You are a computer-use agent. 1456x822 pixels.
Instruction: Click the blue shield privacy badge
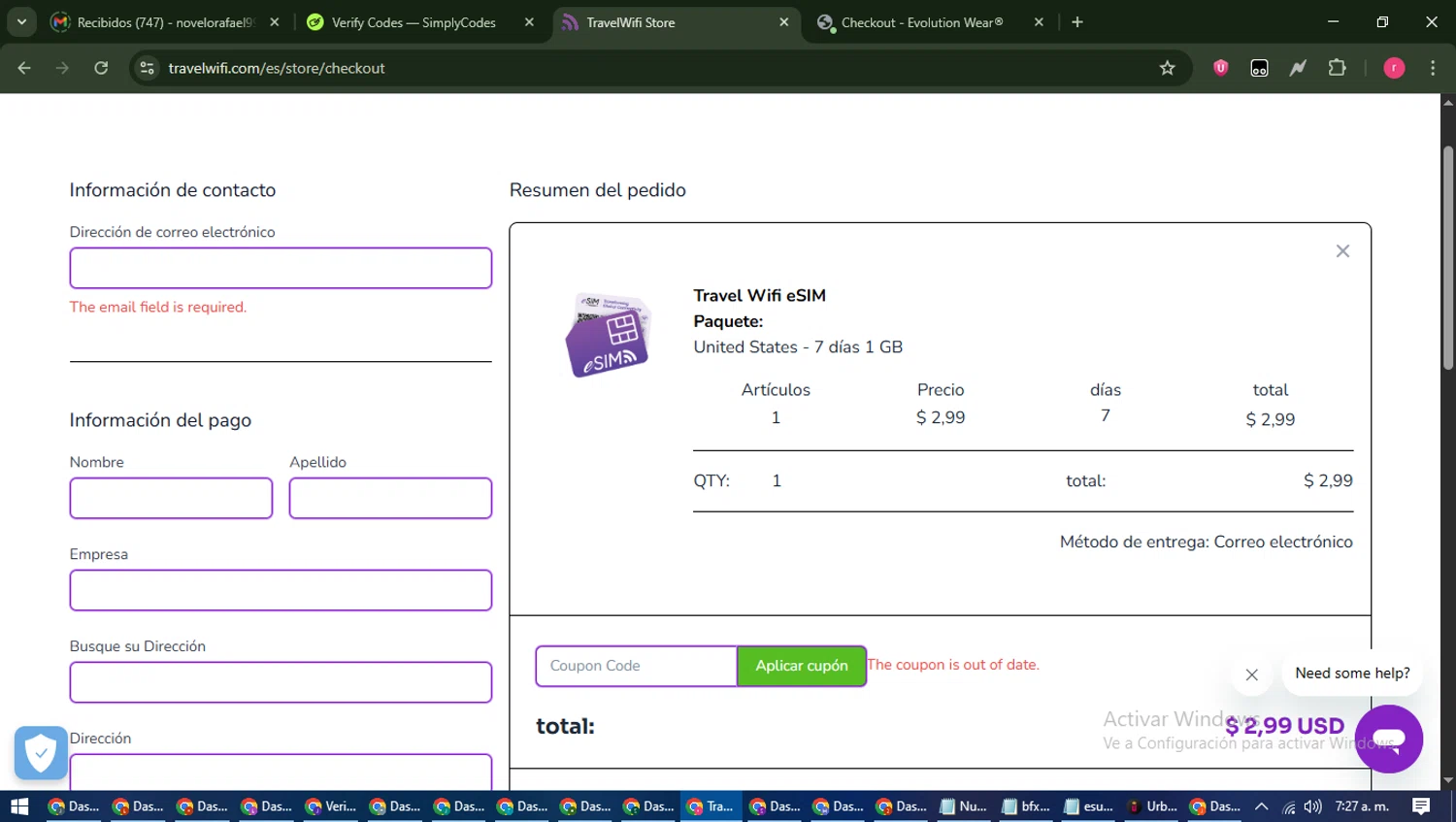pyautogui.click(x=41, y=753)
